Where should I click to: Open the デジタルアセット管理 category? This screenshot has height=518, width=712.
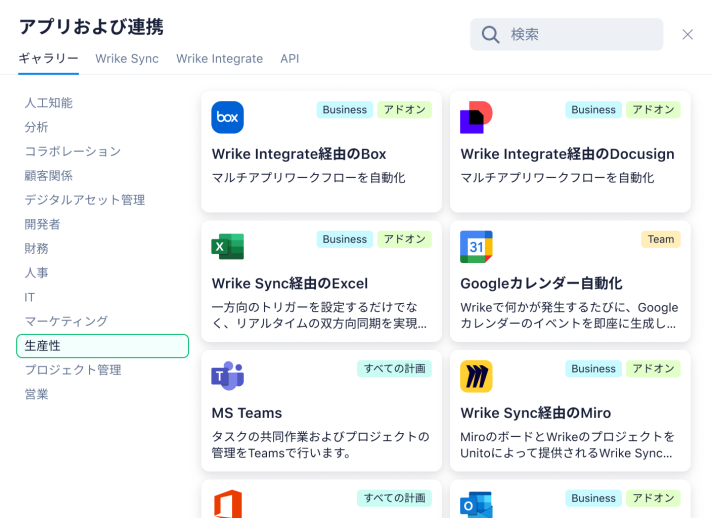pos(85,200)
